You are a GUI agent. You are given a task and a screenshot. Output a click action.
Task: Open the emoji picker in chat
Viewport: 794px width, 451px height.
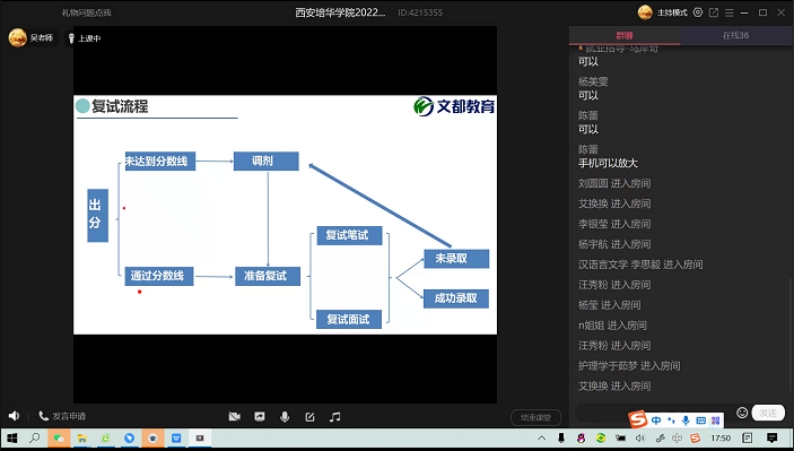[x=742, y=412]
